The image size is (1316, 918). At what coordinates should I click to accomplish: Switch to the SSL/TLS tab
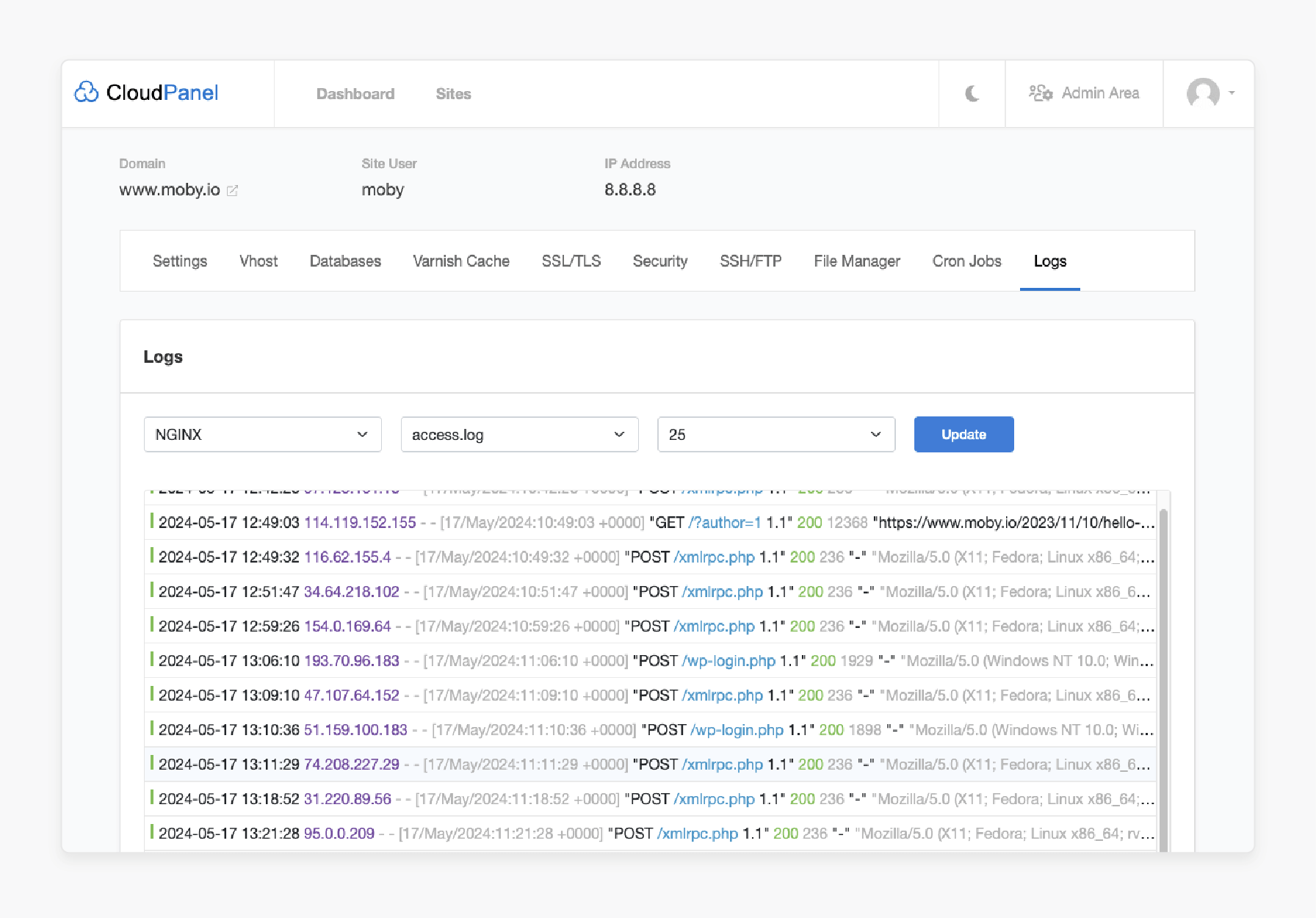[571, 261]
